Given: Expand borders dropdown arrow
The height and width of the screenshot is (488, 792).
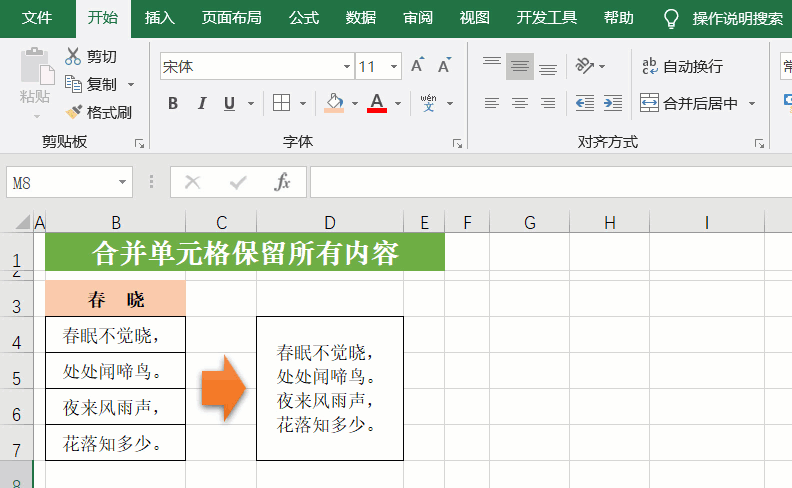Looking at the screenshot, I should click(303, 104).
